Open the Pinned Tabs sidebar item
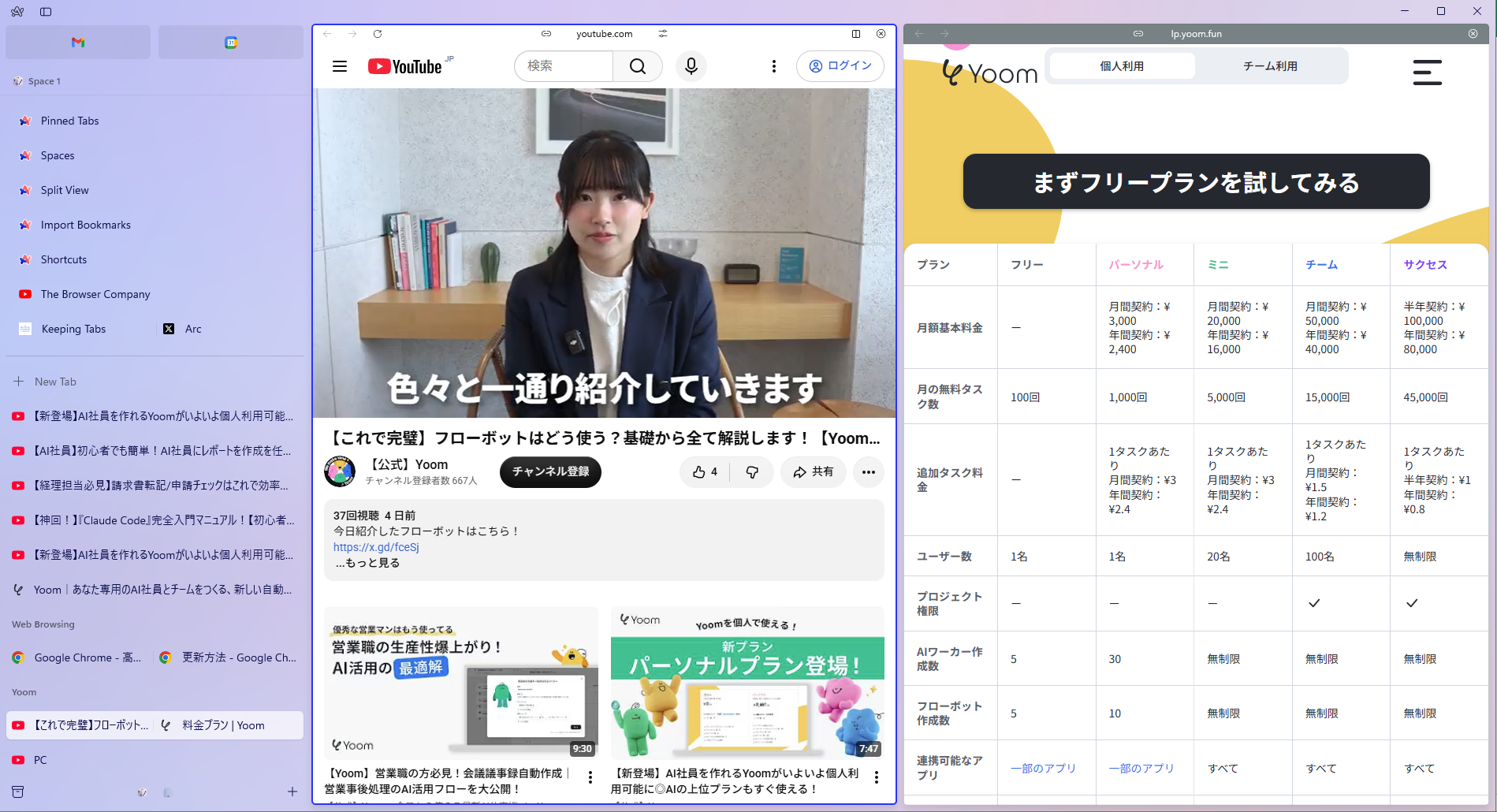1497x812 pixels. coord(155,121)
